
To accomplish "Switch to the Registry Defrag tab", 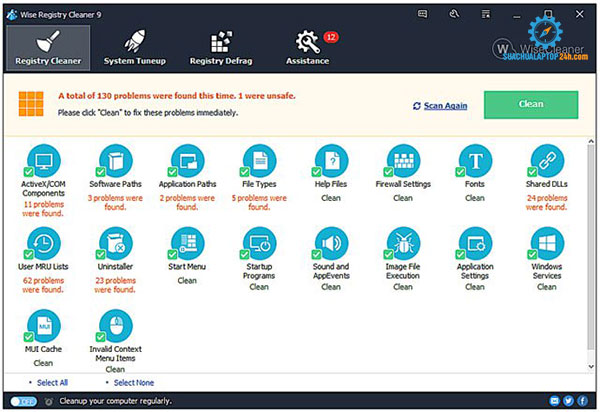I will point(221,48).
